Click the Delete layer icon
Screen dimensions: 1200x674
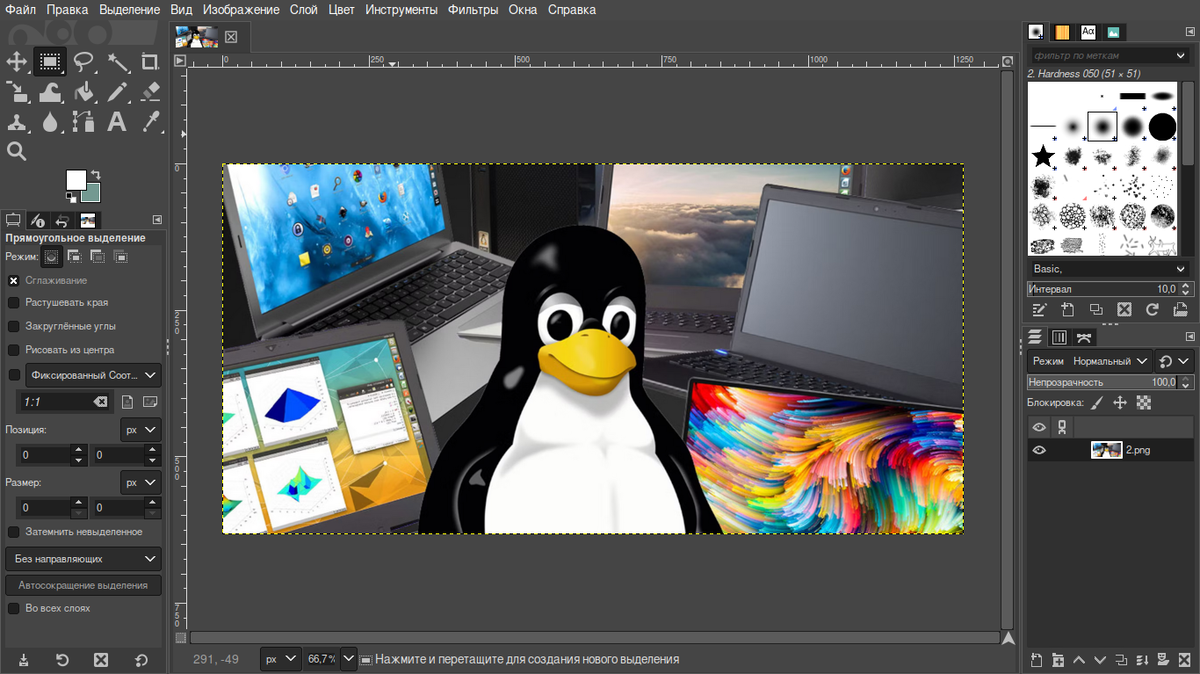pyautogui.click(x=1184, y=660)
